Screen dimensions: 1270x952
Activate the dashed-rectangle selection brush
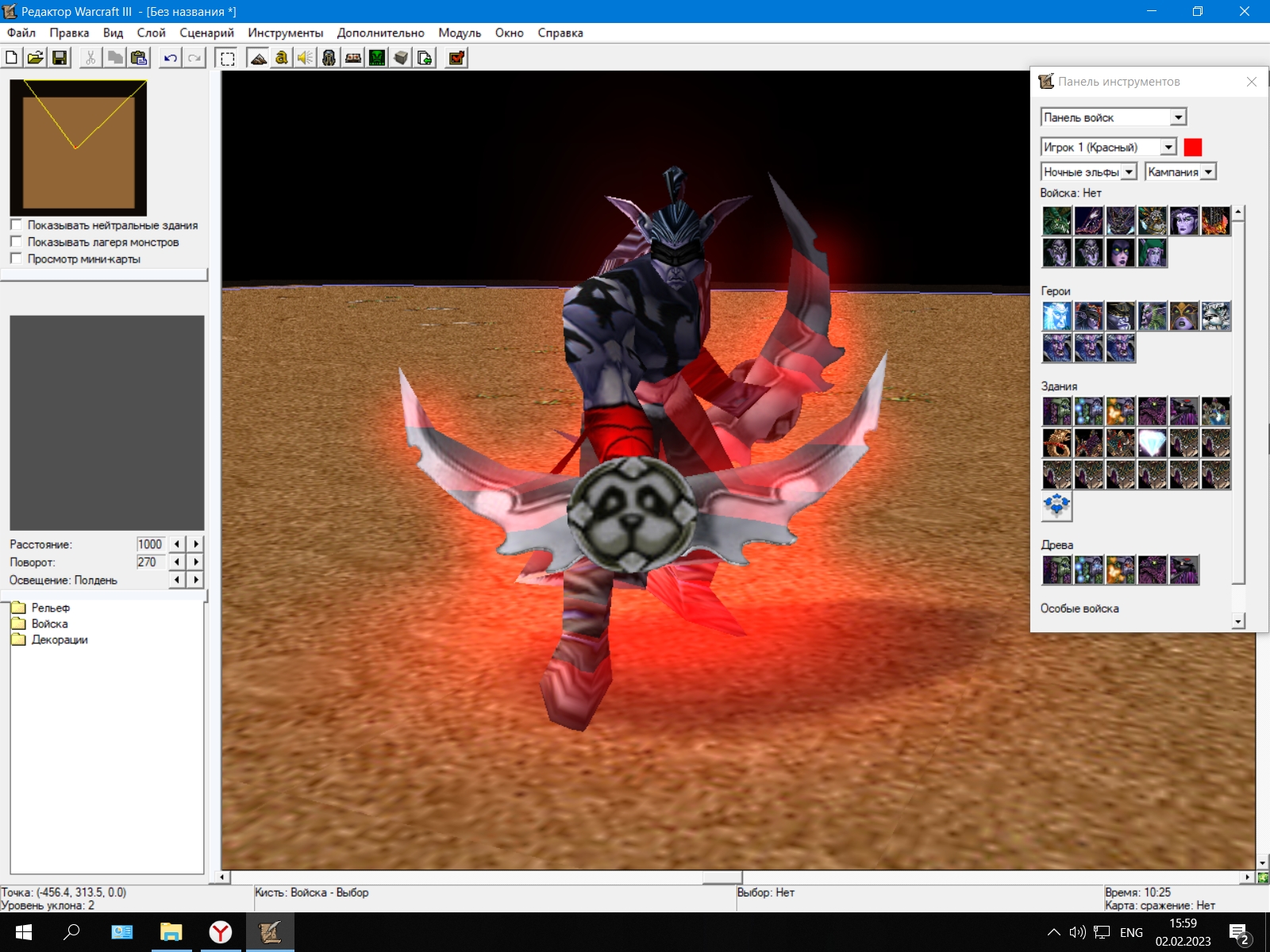227,58
